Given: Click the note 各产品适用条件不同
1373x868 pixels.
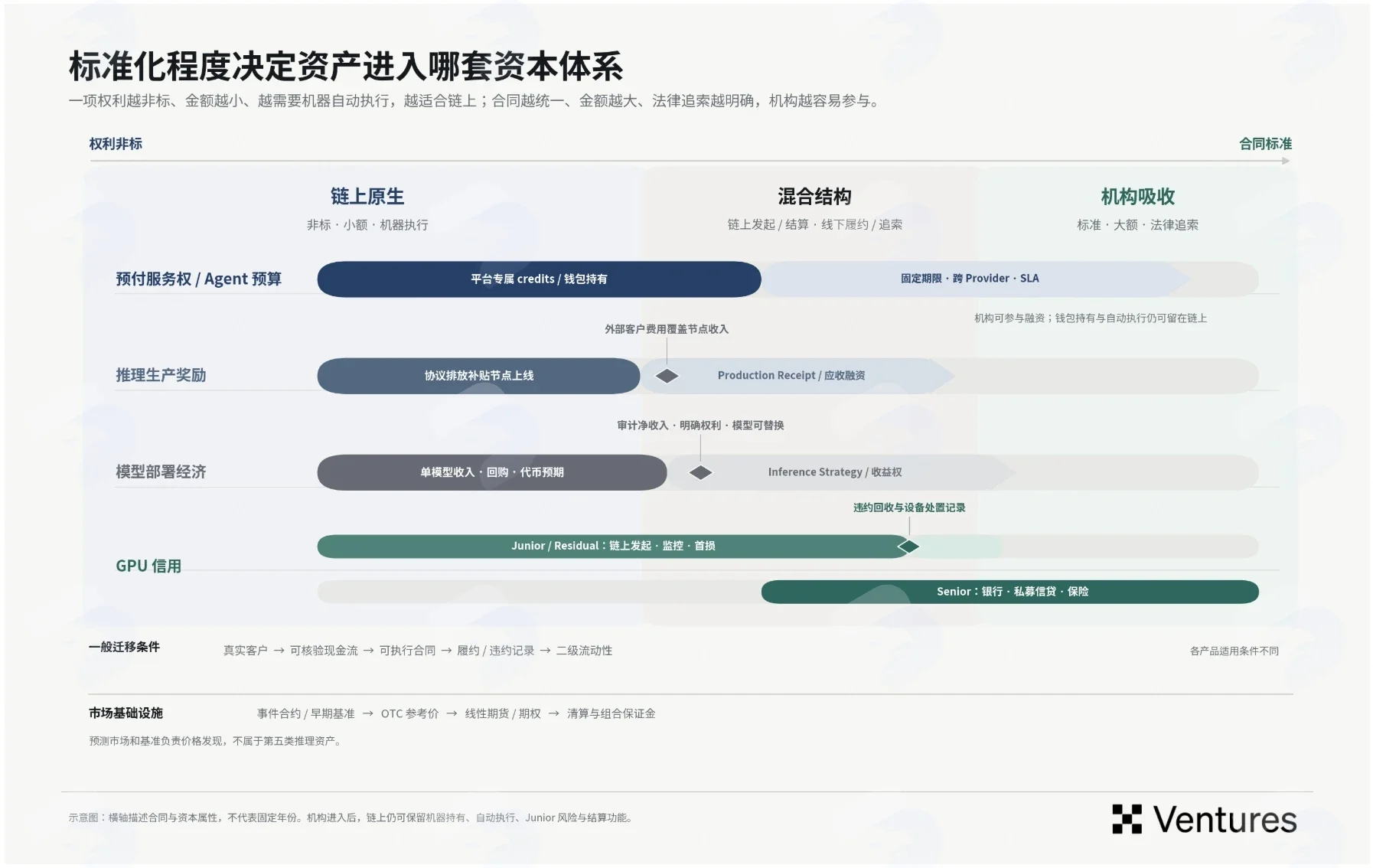Looking at the screenshot, I should (1234, 651).
